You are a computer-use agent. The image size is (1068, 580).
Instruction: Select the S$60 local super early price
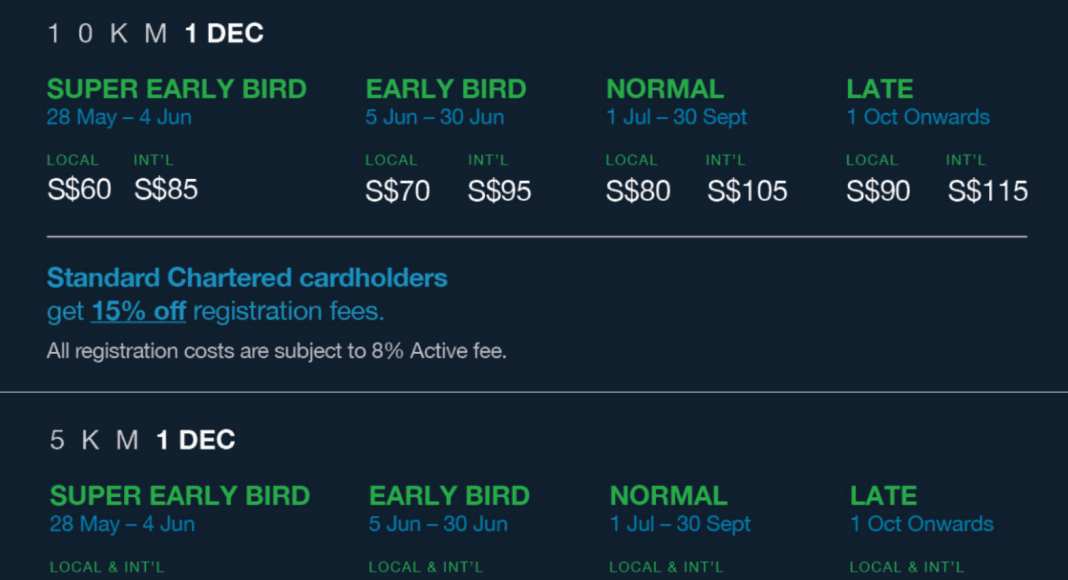click(79, 189)
